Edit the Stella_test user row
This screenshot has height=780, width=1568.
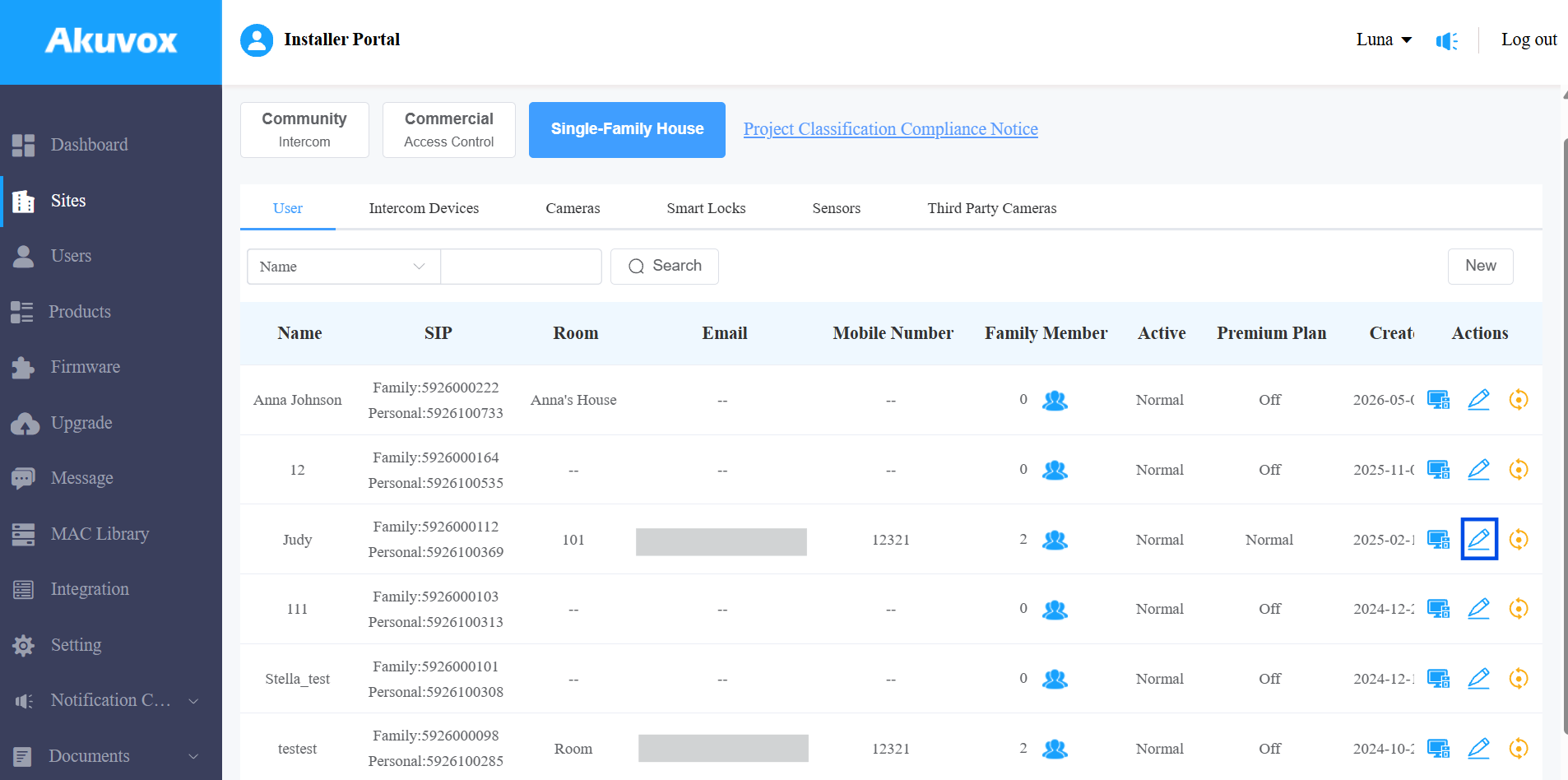[x=1478, y=679]
